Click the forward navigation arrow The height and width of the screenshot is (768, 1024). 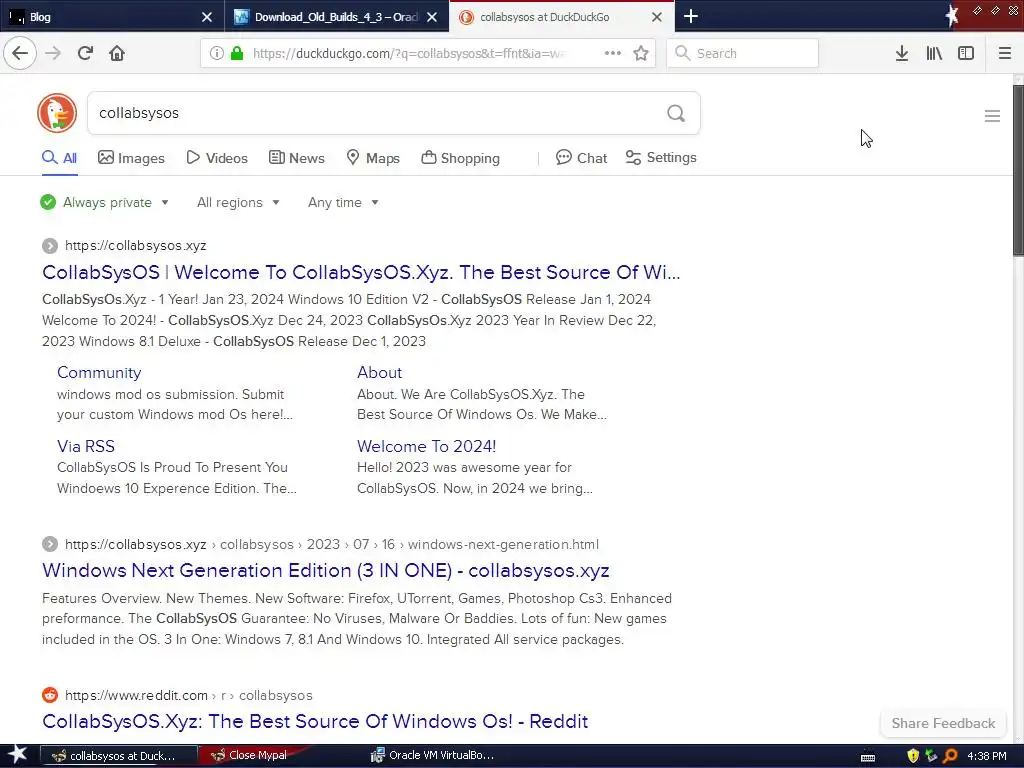click(53, 53)
